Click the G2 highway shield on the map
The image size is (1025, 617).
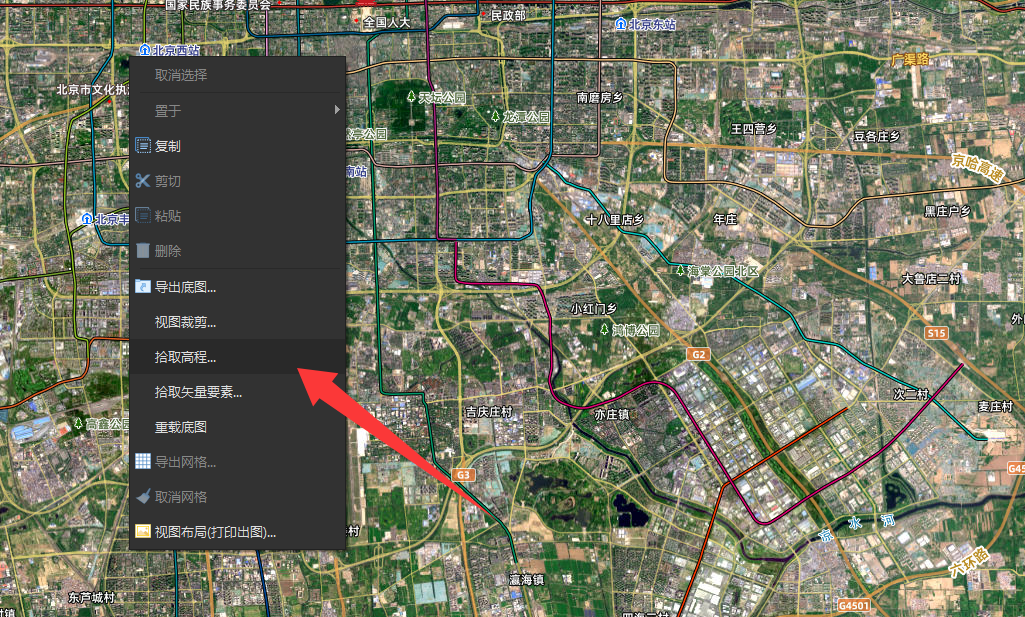[x=698, y=354]
